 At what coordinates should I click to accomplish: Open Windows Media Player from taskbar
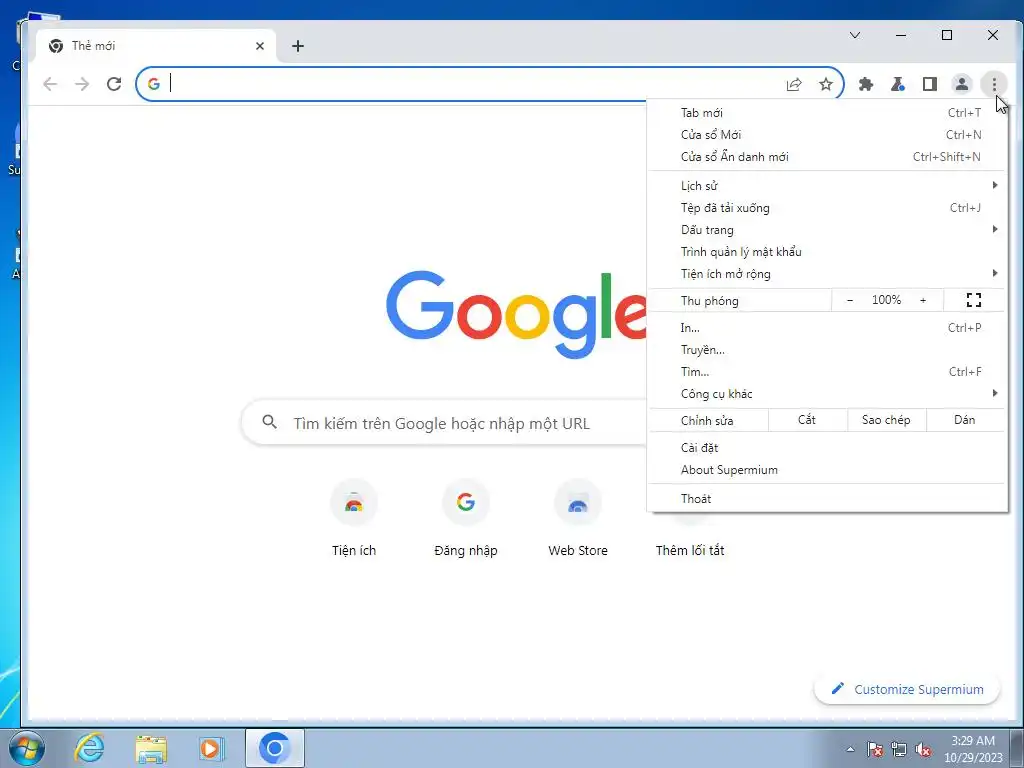click(212, 748)
